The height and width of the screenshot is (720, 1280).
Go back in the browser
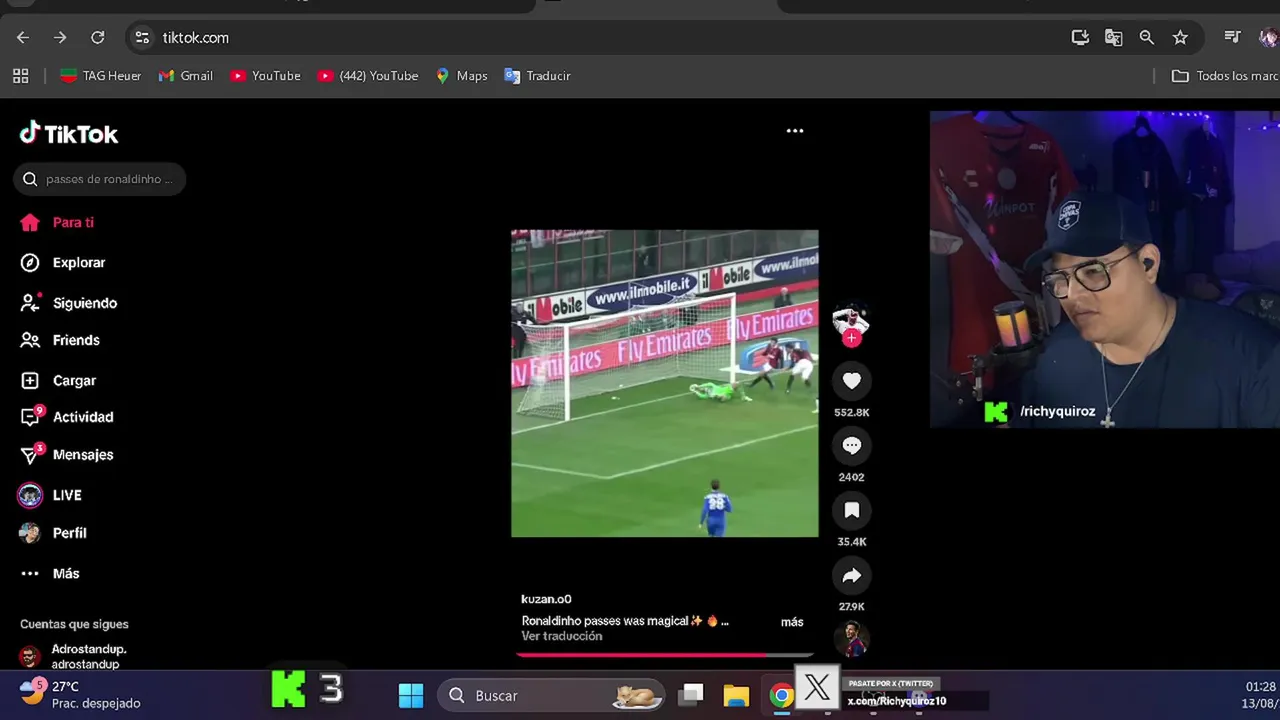[23, 37]
